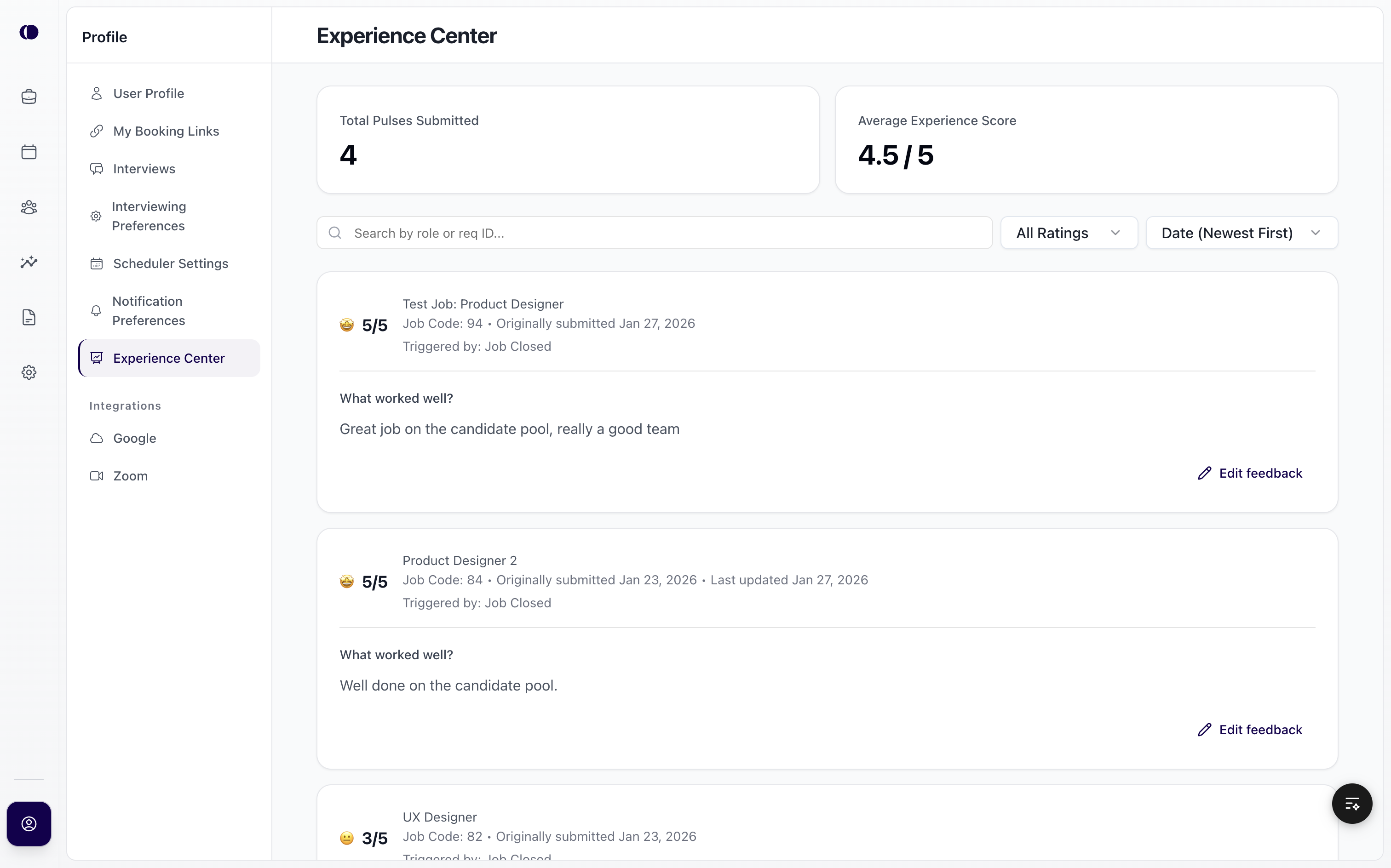Open the Google integration
The height and width of the screenshot is (868, 1391).
pos(169,438)
